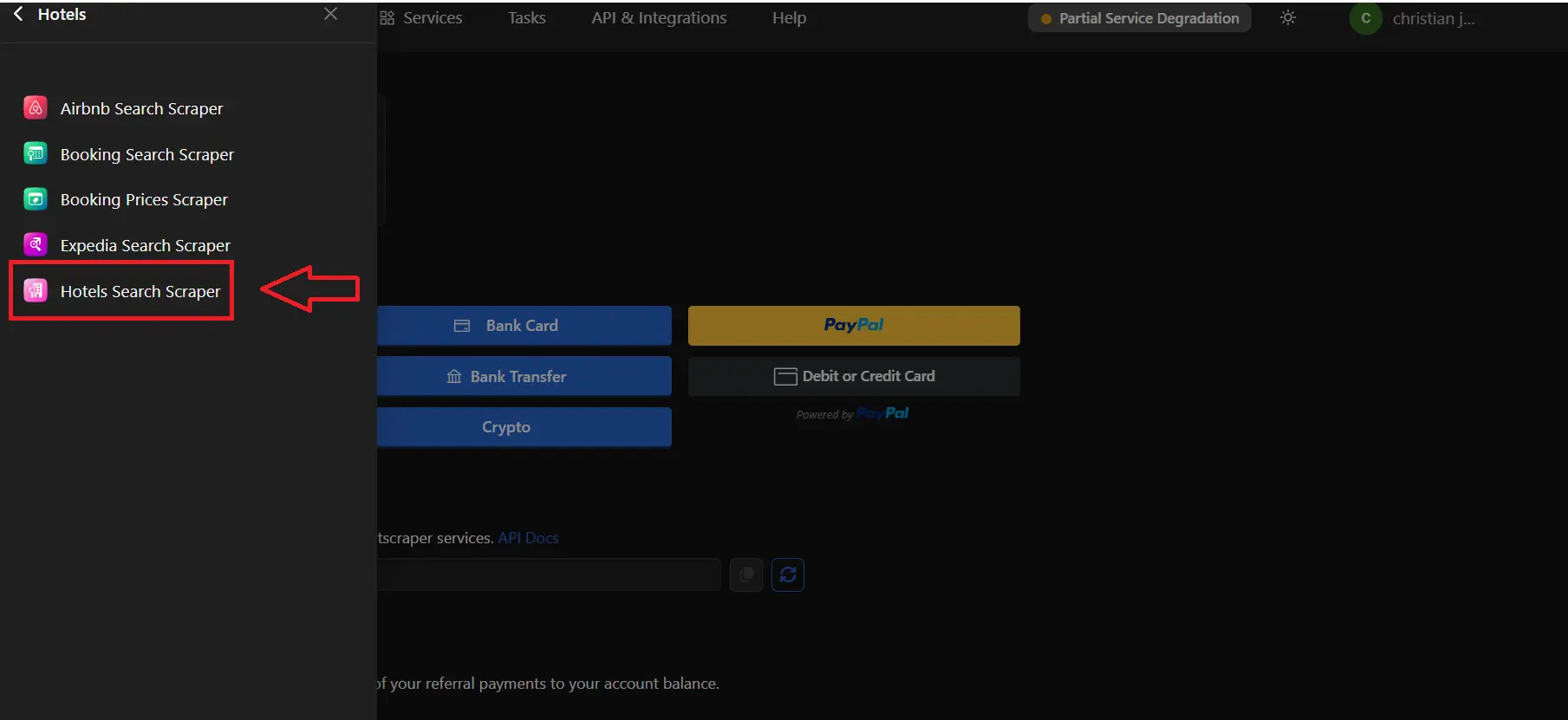Image resolution: width=1568 pixels, height=720 pixels.
Task: Click the API token input field
Action: point(548,574)
